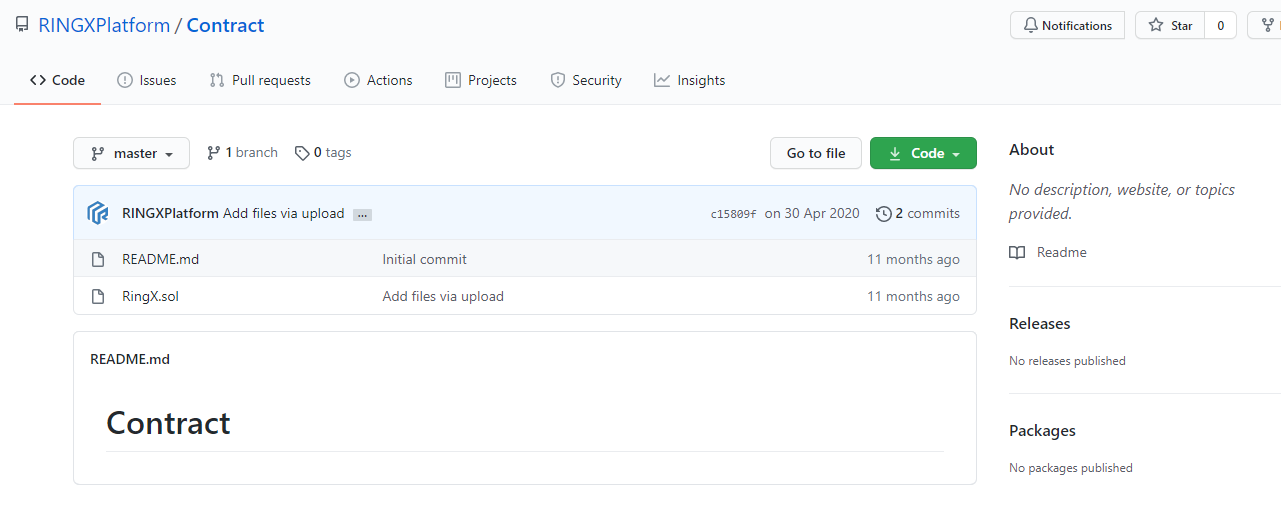1281x510 pixels.
Task: Open the RingX.sol file
Action: coord(150,296)
